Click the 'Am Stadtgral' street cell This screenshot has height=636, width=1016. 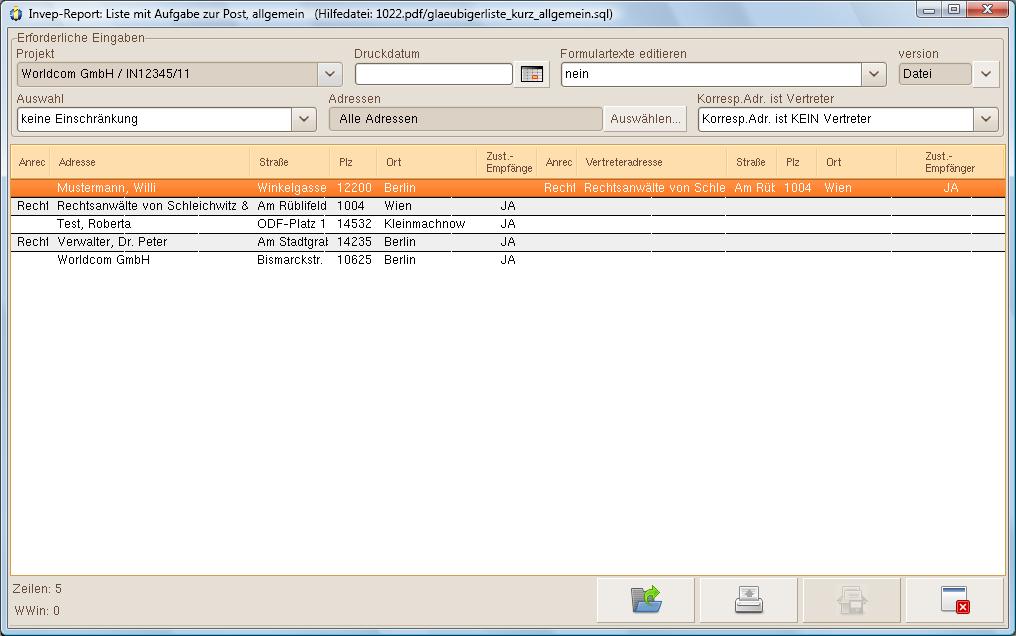click(292, 242)
